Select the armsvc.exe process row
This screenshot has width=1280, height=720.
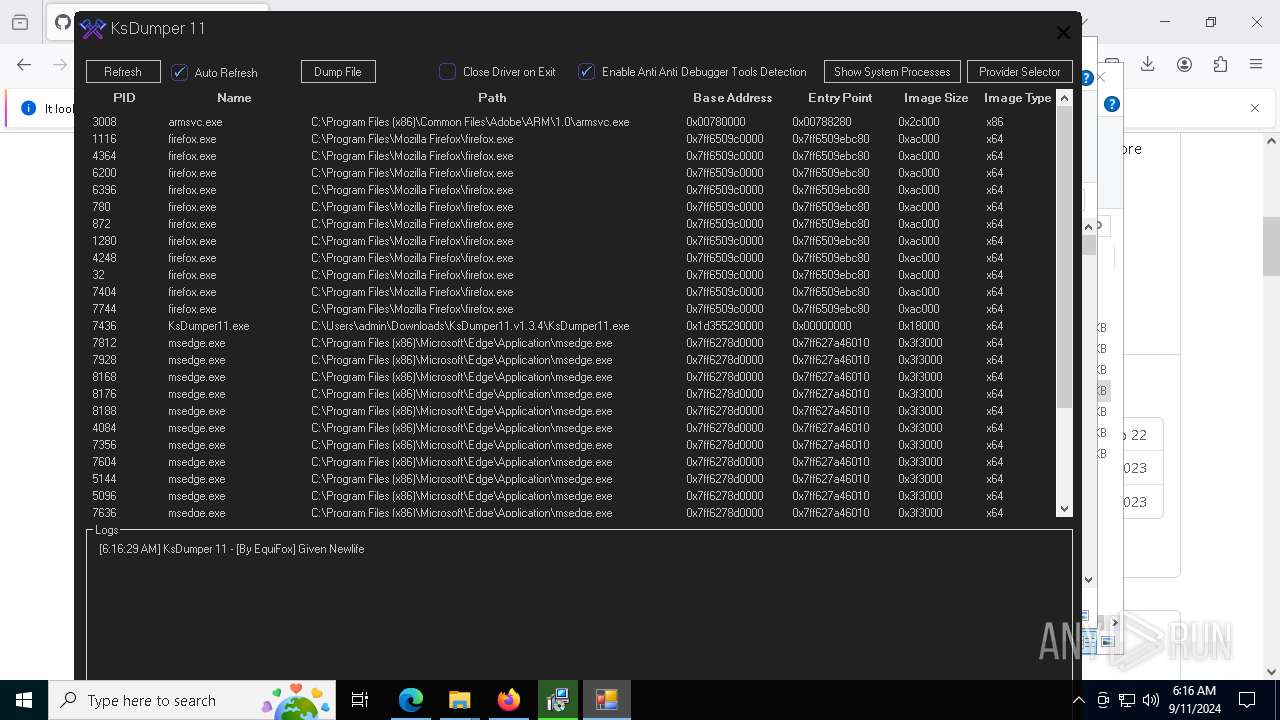[x=570, y=122]
